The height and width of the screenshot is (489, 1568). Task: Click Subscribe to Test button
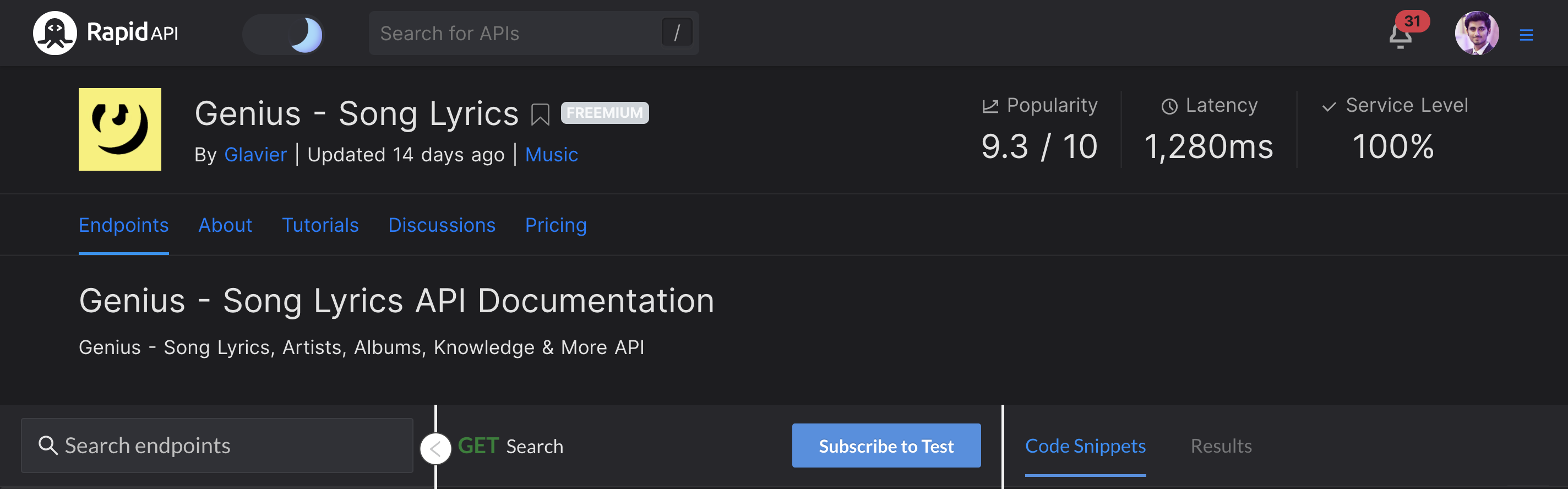click(x=886, y=445)
